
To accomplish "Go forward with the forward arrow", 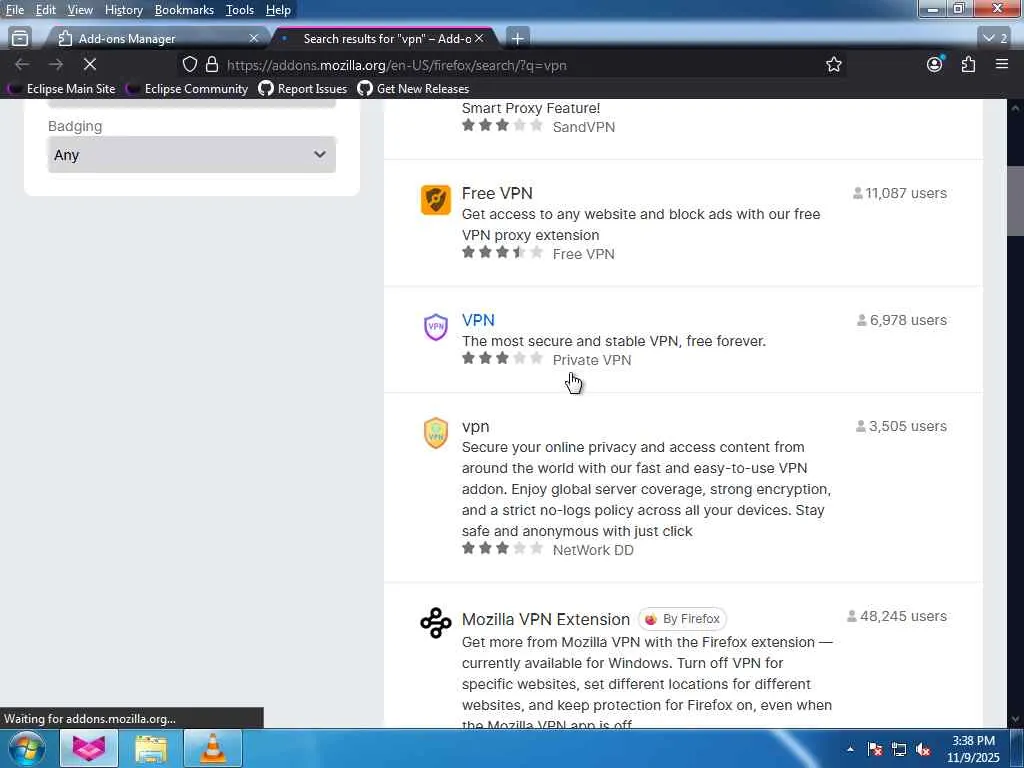I will pyautogui.click(x=56, y=64).
